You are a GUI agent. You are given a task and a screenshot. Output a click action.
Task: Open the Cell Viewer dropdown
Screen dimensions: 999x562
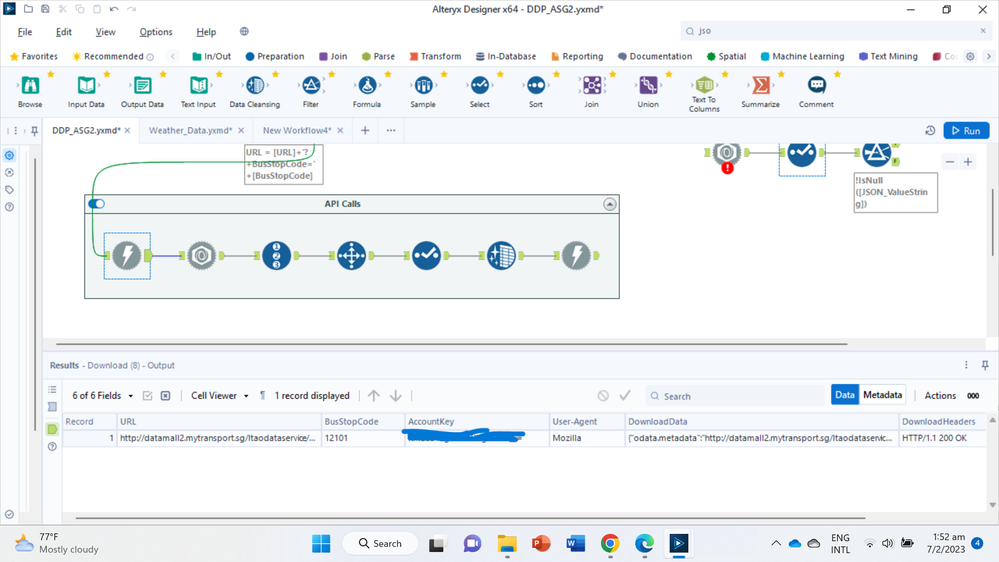pyautogui.click(x=220, y=396)
